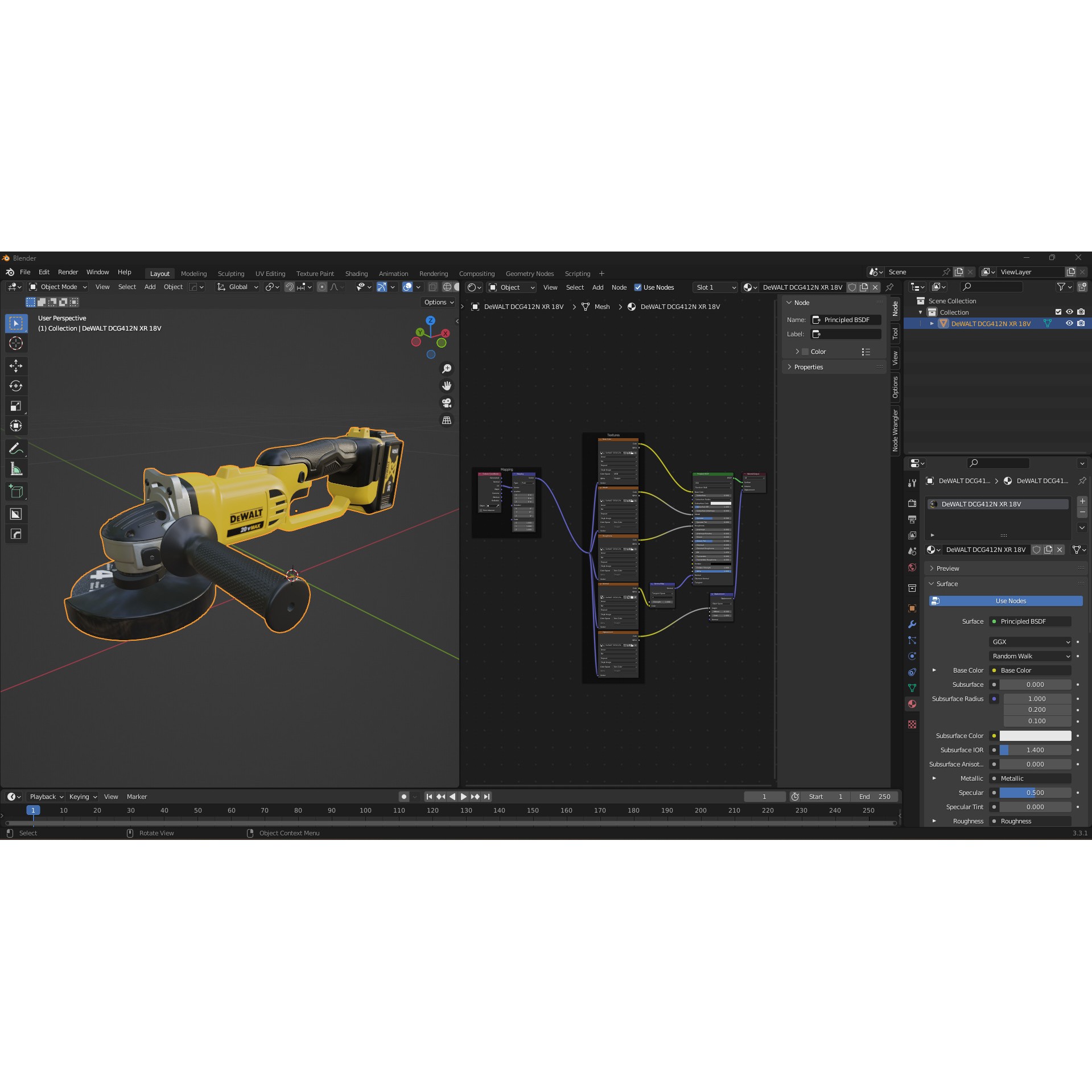Toggle auto keying record button in timeline
The height and width of the screenshot is (1092, 1092).
403,797
